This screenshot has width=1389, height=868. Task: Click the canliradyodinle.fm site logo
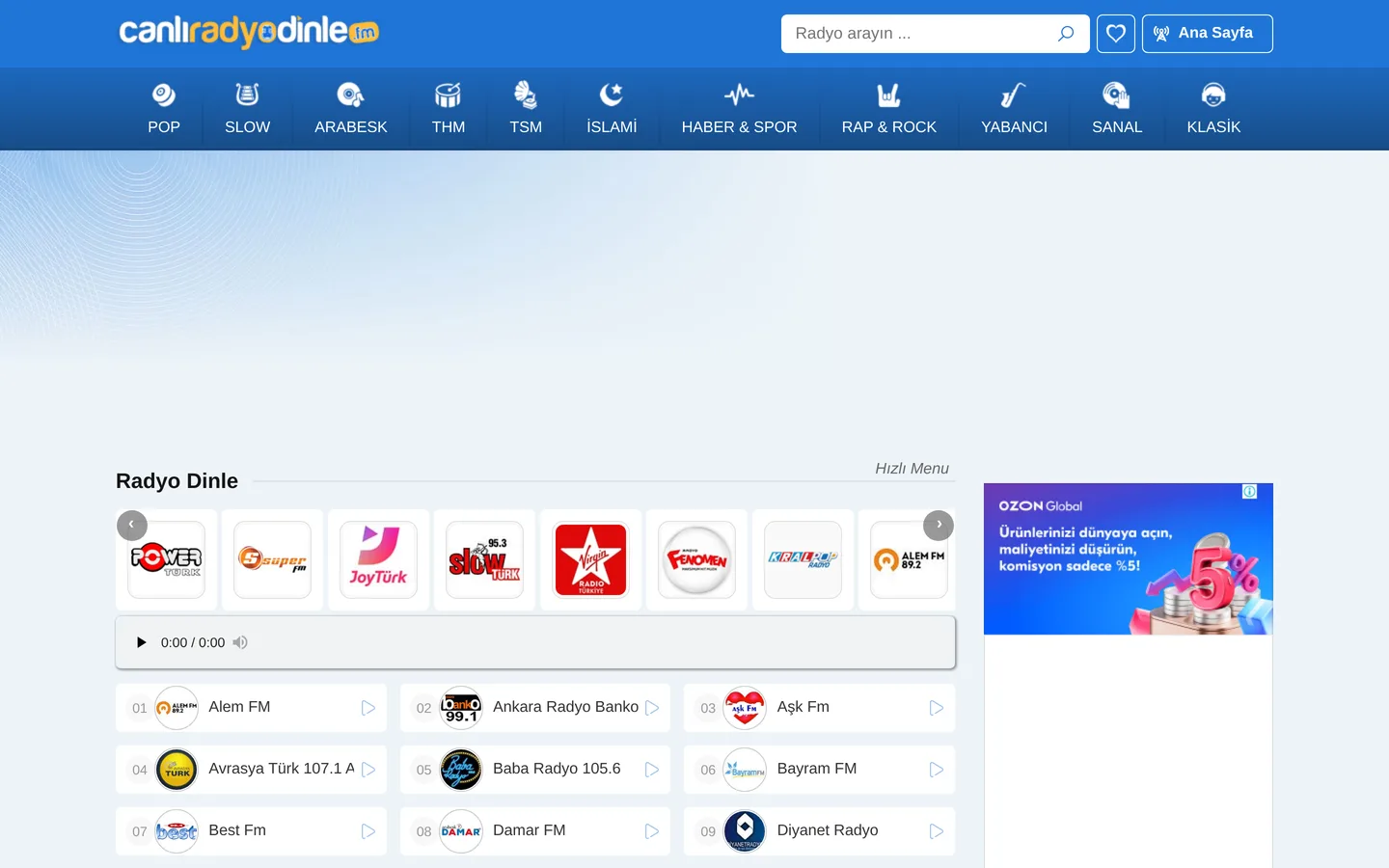pos(249,32)
